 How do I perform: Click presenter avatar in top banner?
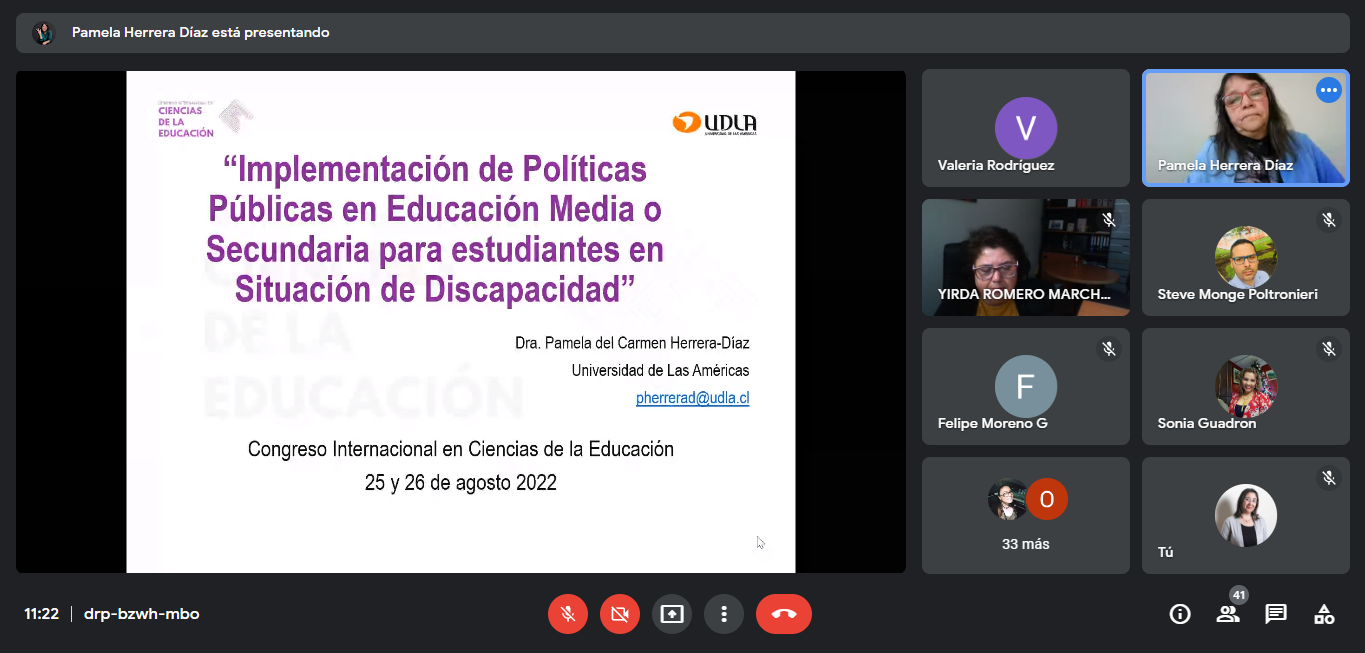pos(43,33)
